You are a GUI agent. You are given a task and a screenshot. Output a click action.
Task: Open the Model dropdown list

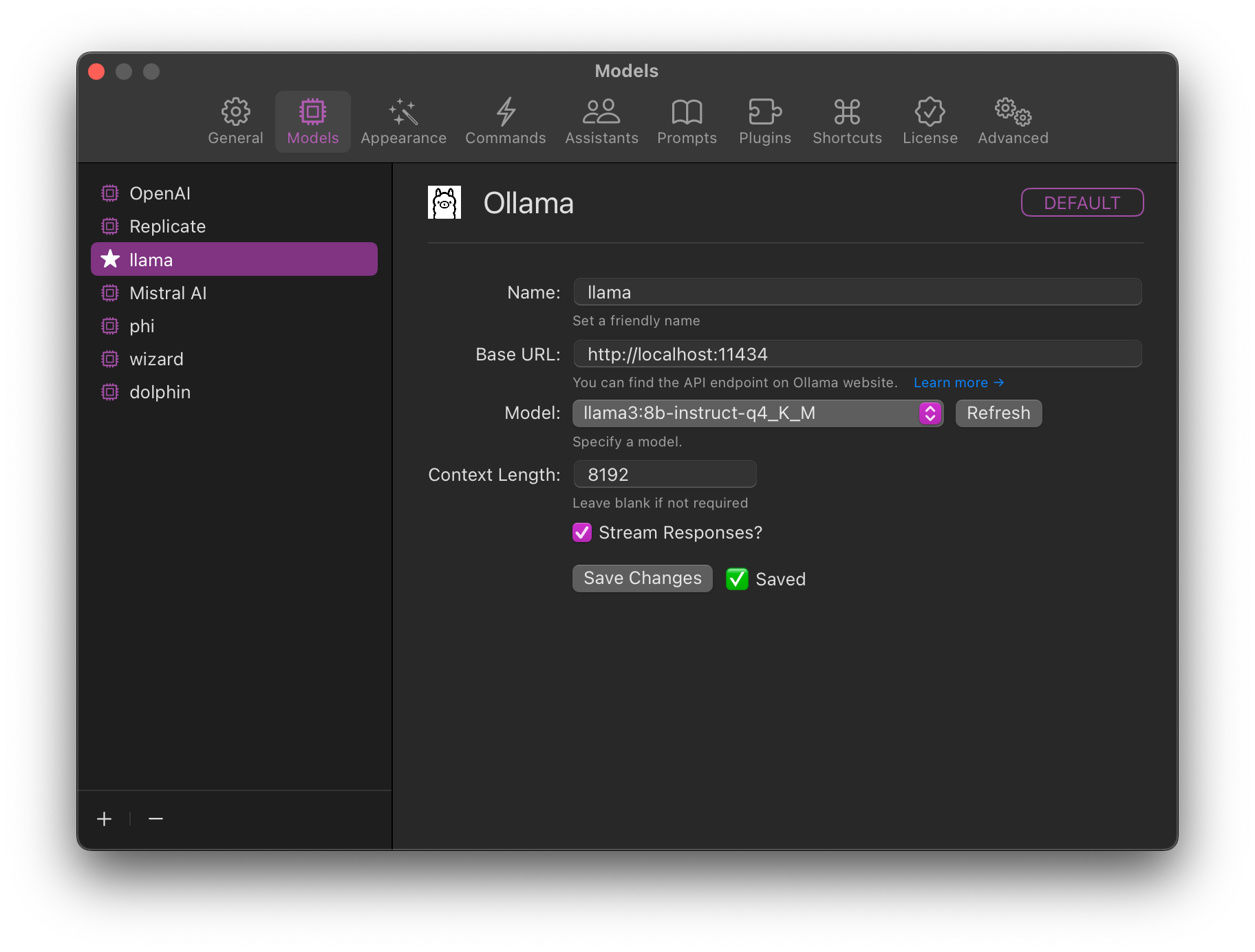pyautogui.click(x=758, y=413)
